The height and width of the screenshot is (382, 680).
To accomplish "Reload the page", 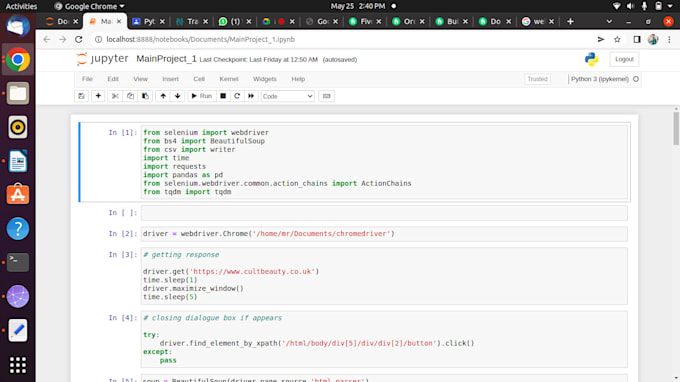I will click(78, 39).
